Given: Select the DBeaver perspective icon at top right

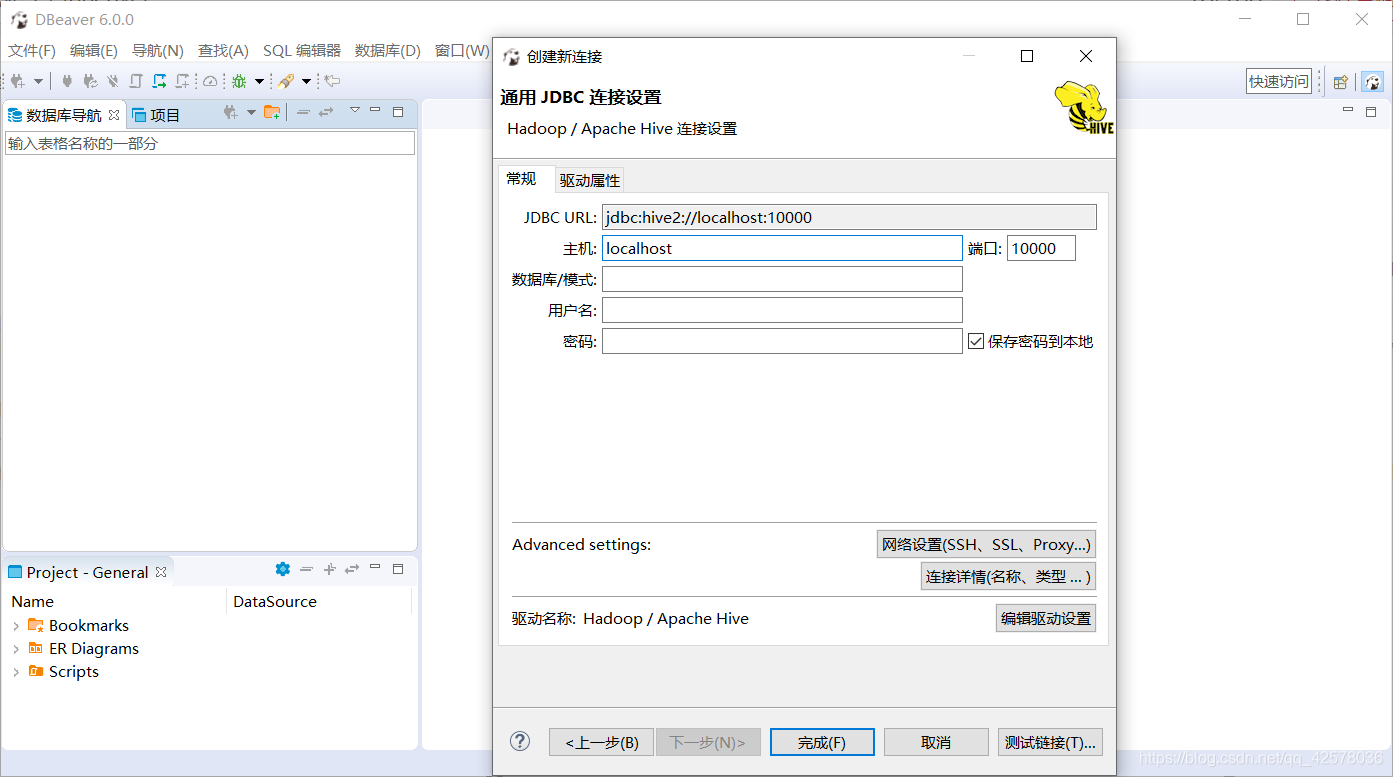Looking at the screenshot, I should [1373, 82].
